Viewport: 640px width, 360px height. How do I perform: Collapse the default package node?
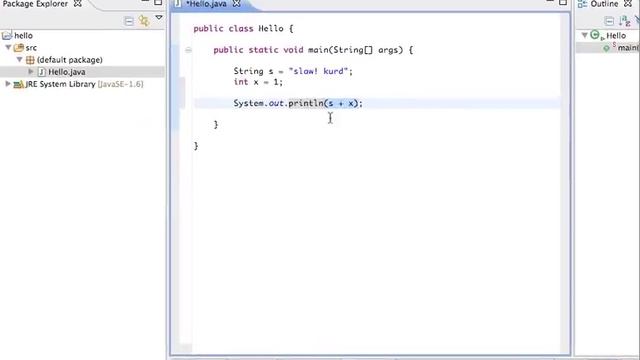(x=19, y=60)
